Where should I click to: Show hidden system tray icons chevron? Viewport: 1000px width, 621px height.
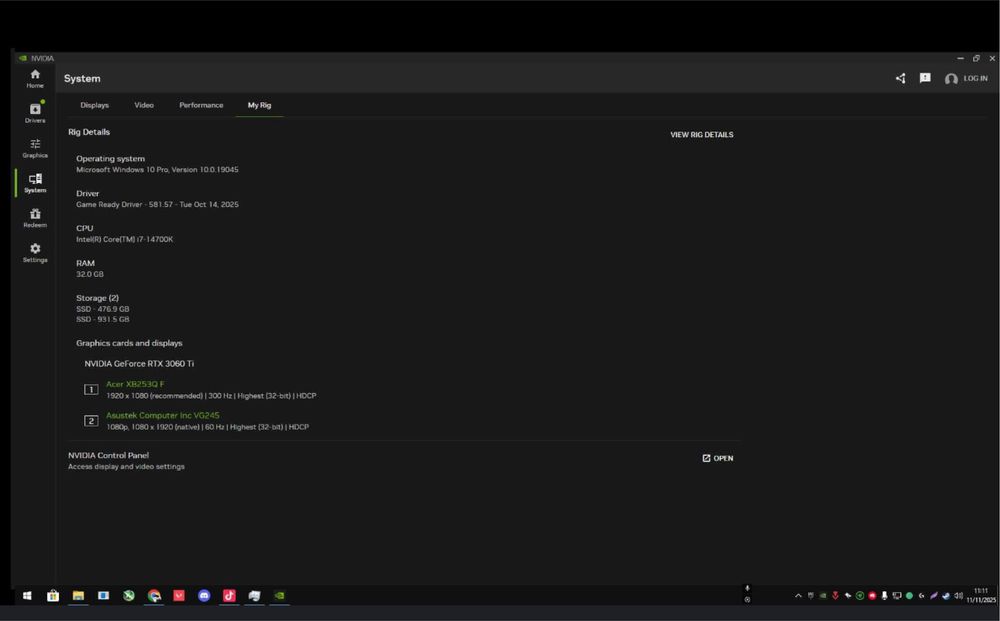click(798, 595)
